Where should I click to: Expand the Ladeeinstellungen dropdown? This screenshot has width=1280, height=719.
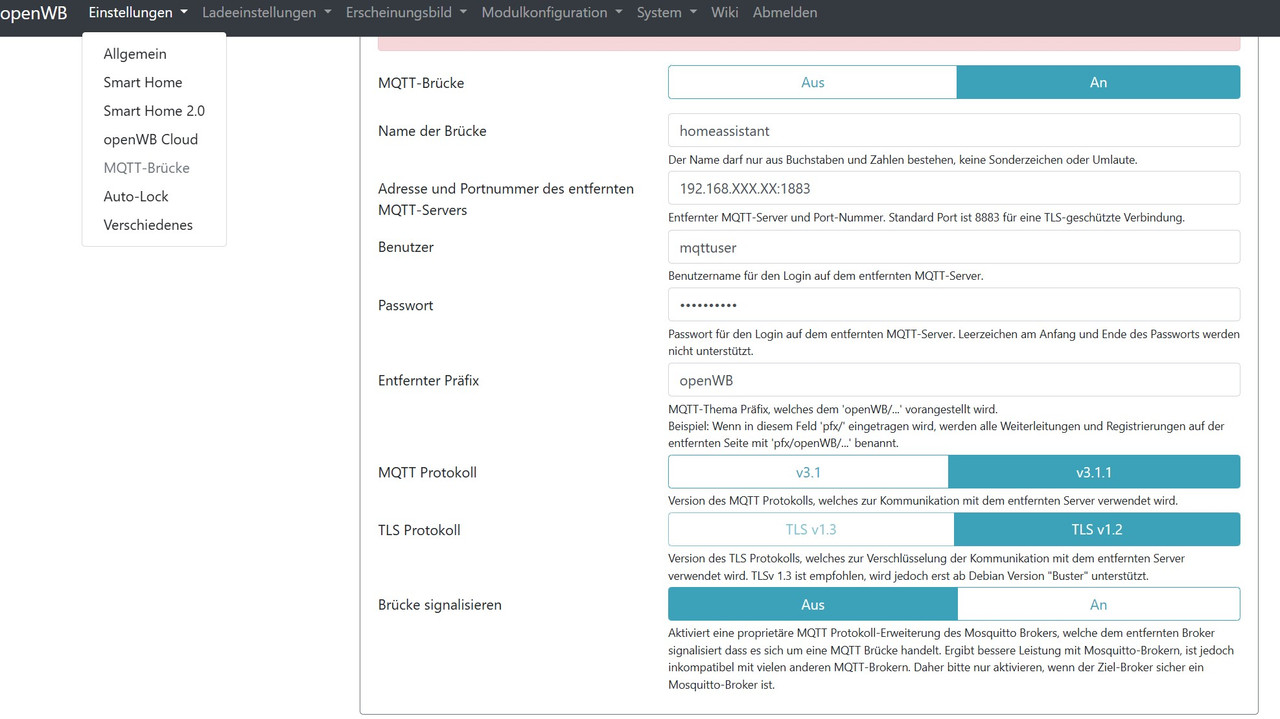pos(266,13)
